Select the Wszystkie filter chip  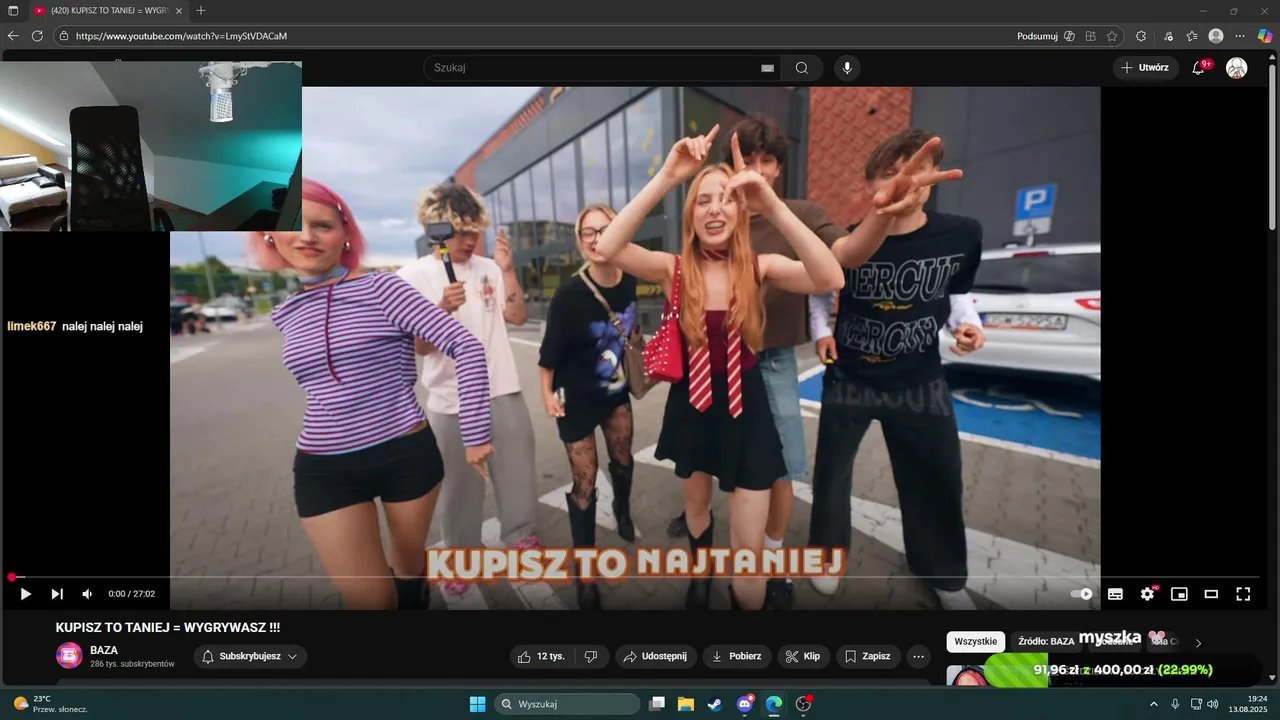point(976,642)
